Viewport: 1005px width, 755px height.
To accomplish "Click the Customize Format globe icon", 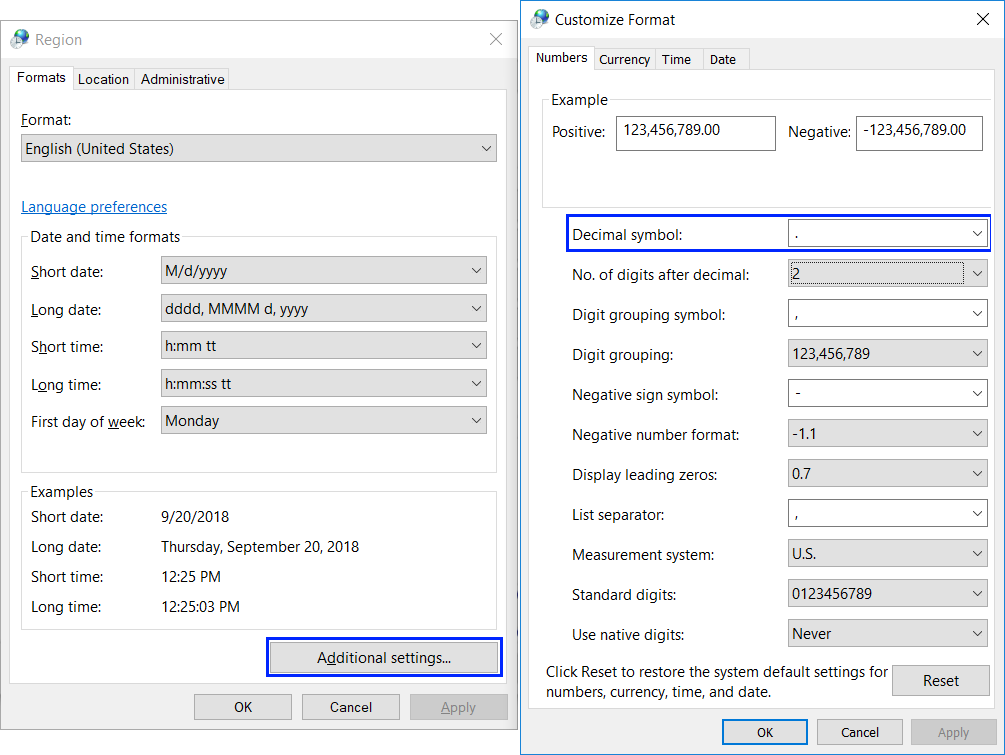I will (540, 19).
